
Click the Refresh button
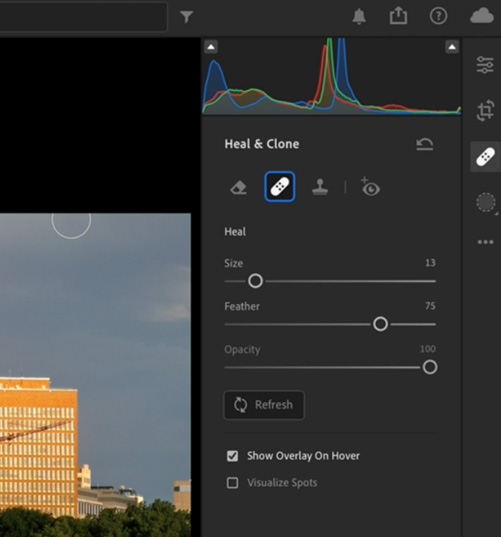264,405
